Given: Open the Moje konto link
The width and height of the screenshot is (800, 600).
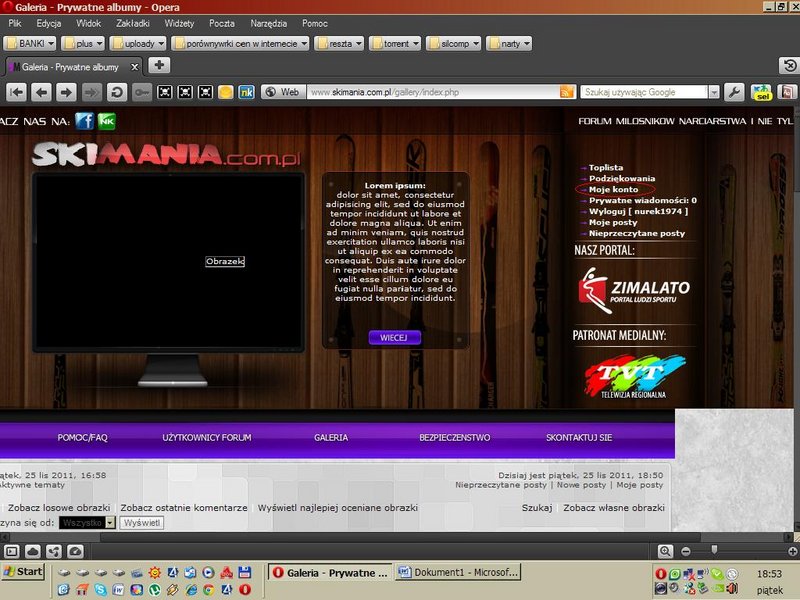Looking at the screenshot, I should pos(613,189).
